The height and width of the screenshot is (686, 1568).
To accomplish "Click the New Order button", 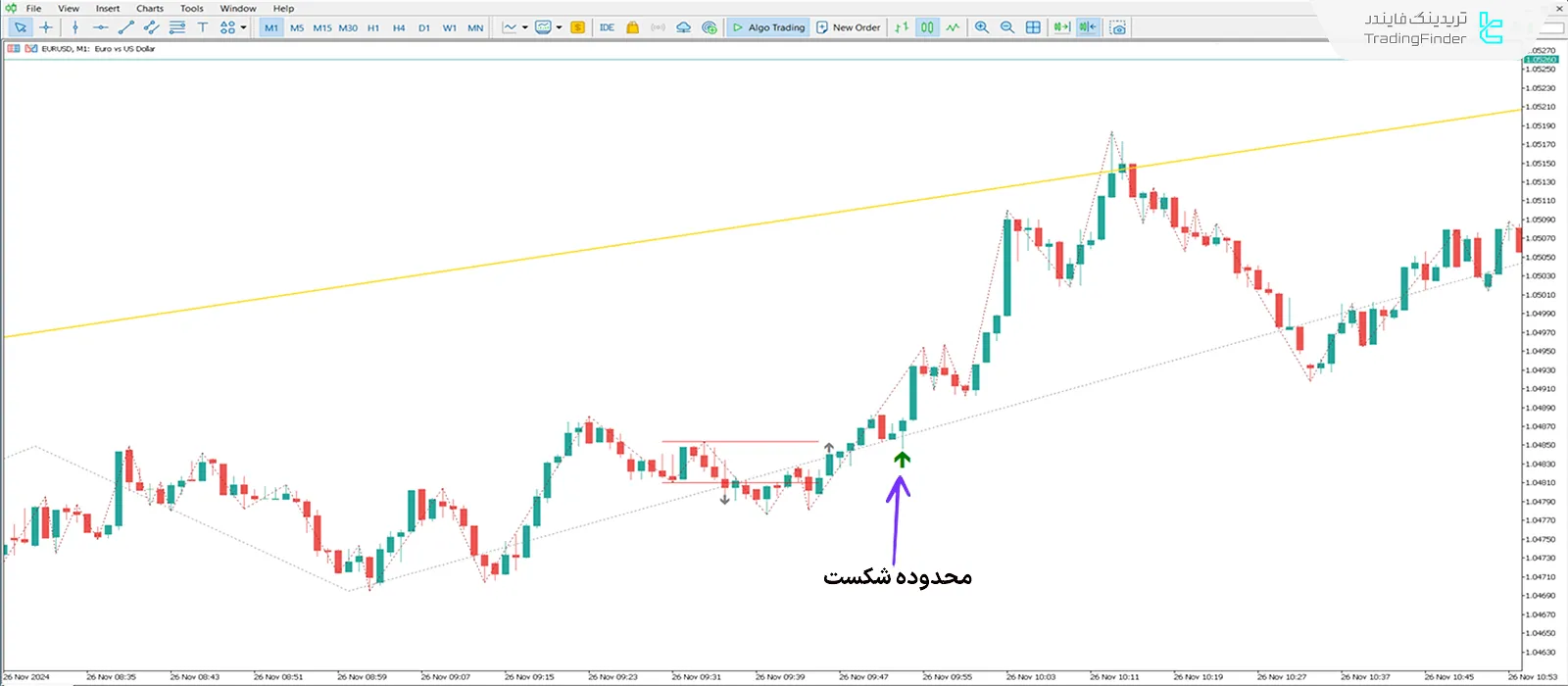I will click(x=849, y=27).
